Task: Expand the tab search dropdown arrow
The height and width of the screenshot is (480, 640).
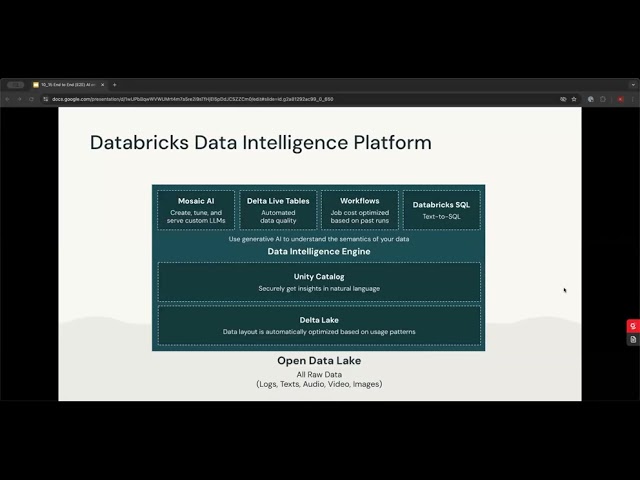Action: pos(633,85)
